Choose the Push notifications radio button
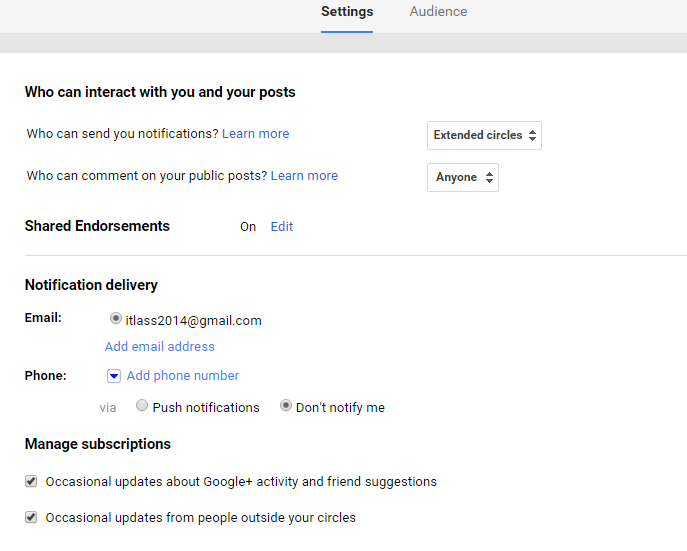 tap(142, 406)
